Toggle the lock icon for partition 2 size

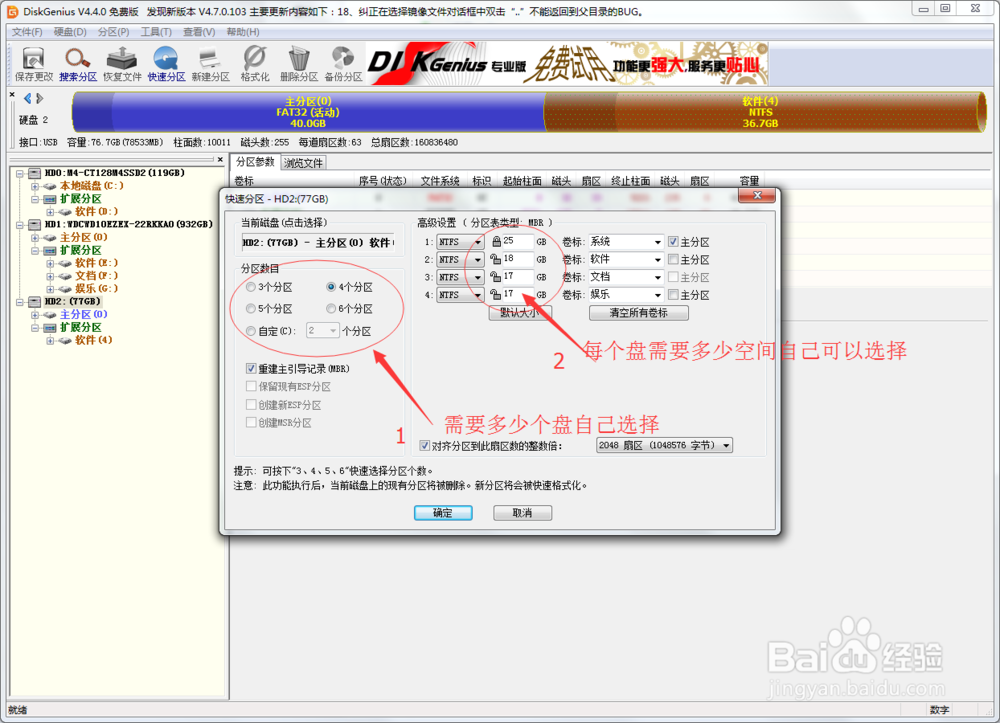pyautogui.click(x=496, y=259)
